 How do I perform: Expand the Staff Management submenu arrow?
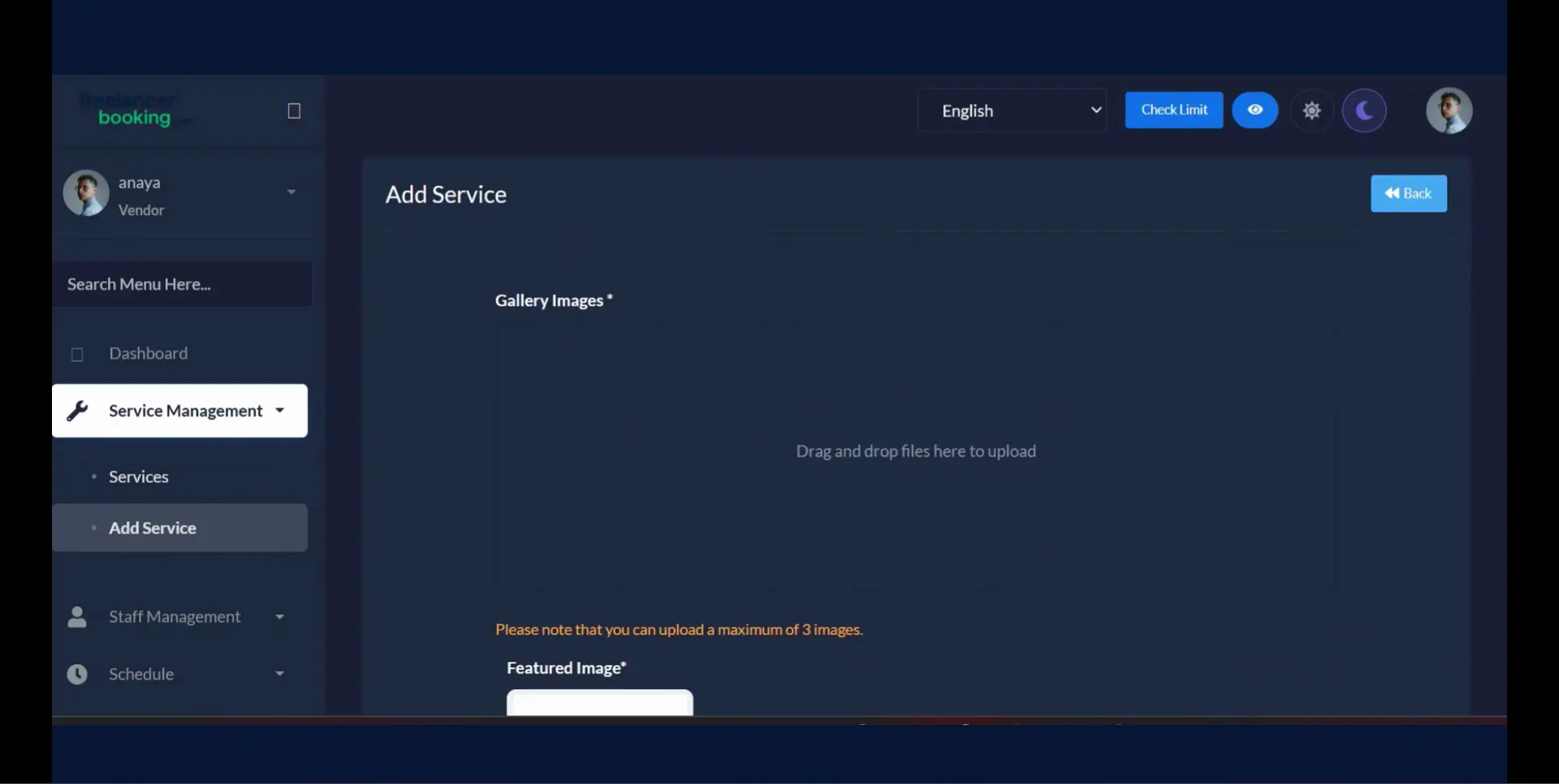[x=279, y=618]
